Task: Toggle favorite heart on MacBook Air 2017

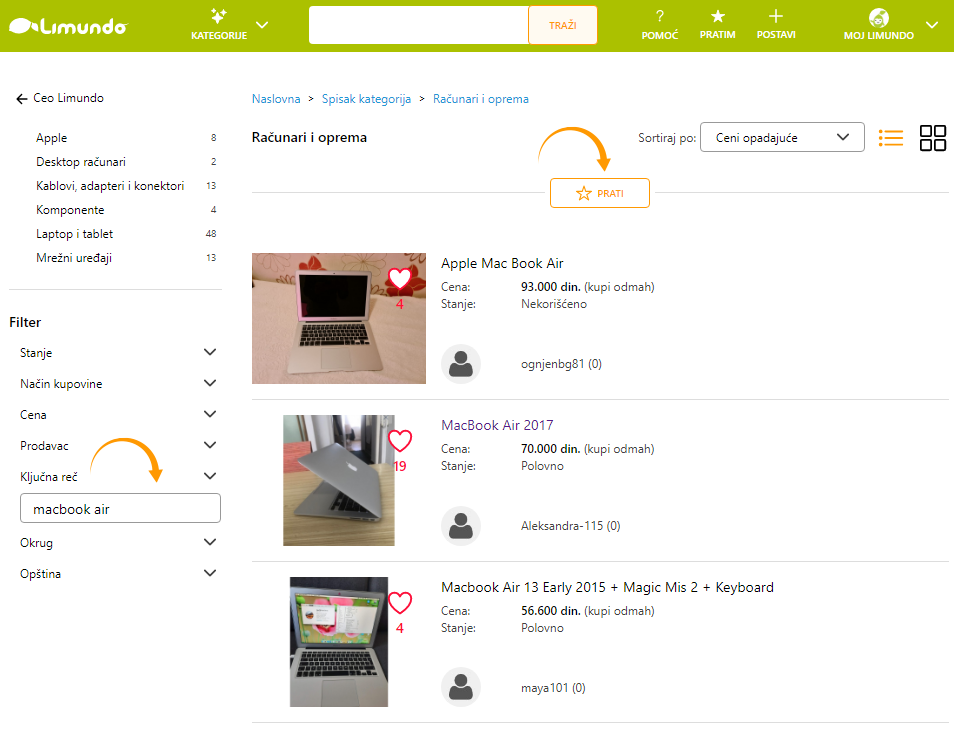Action: click(x=400, y=441)
